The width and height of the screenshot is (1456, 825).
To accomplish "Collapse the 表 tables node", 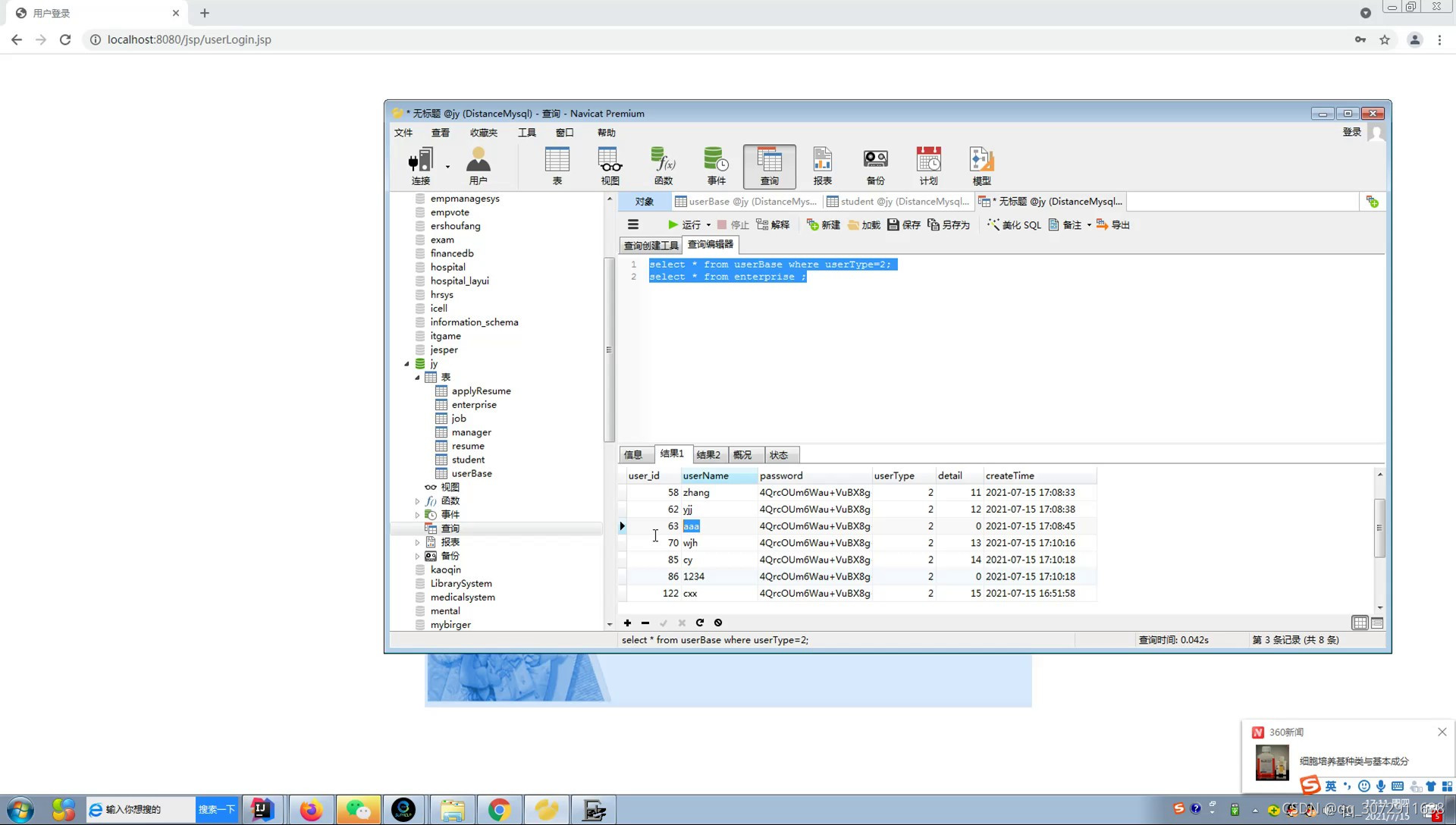I will [x=417, y=378].
